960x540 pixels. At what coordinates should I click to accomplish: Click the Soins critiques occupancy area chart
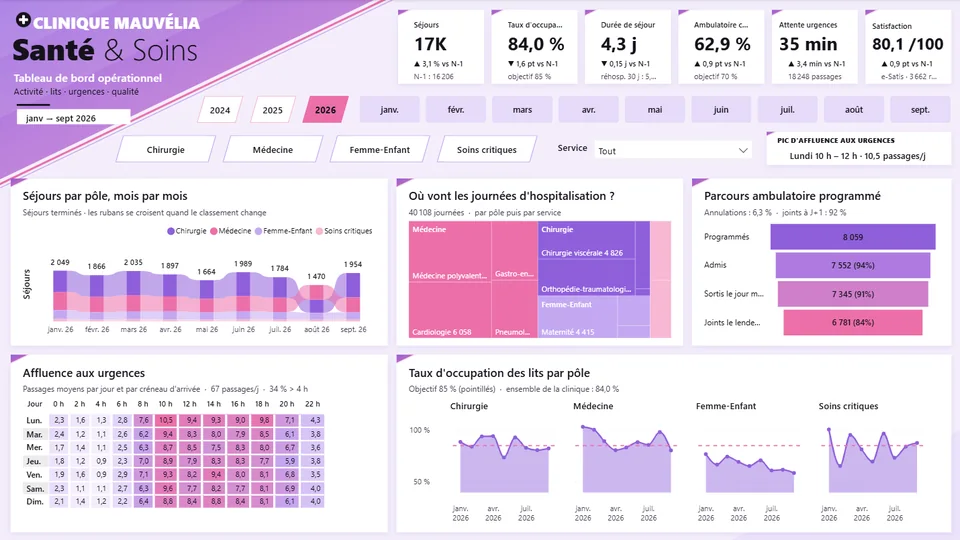coord(873,460)
